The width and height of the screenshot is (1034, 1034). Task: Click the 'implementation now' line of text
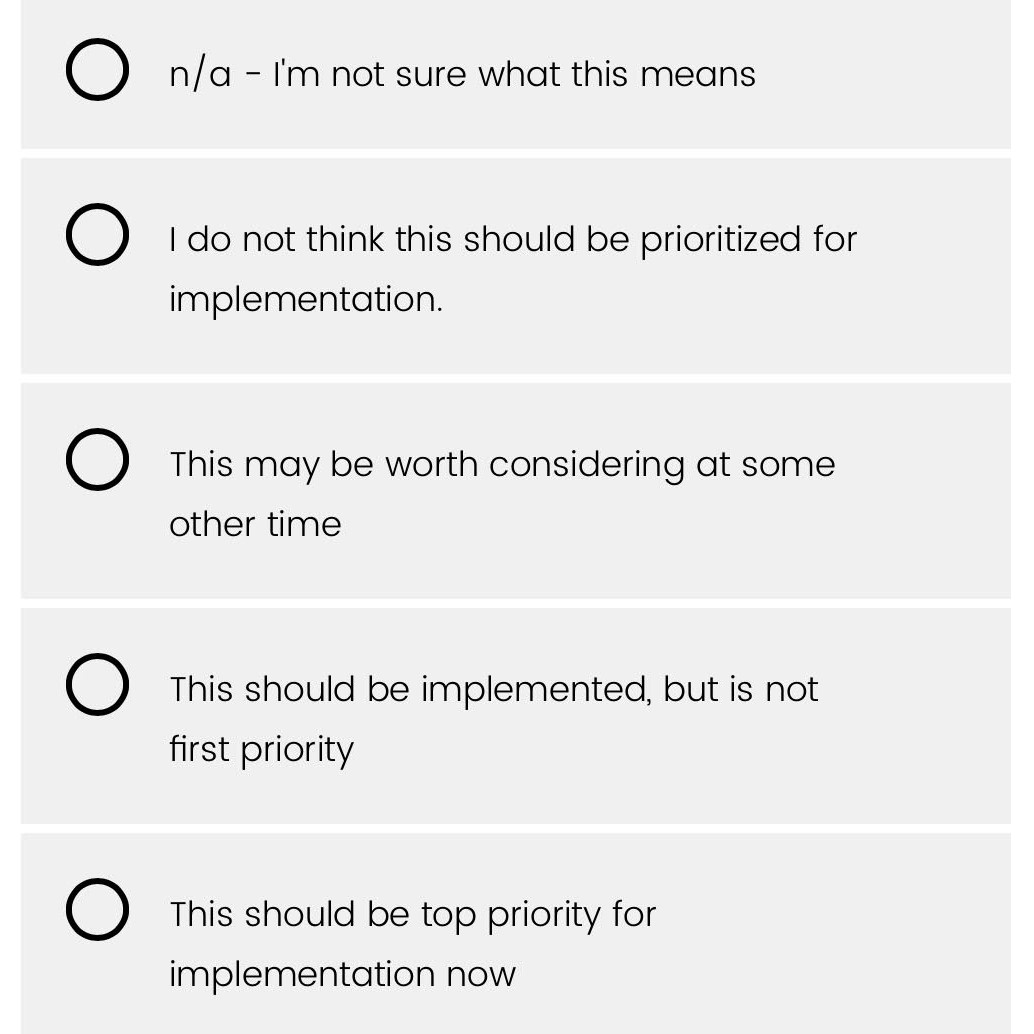tap(342, 974)
